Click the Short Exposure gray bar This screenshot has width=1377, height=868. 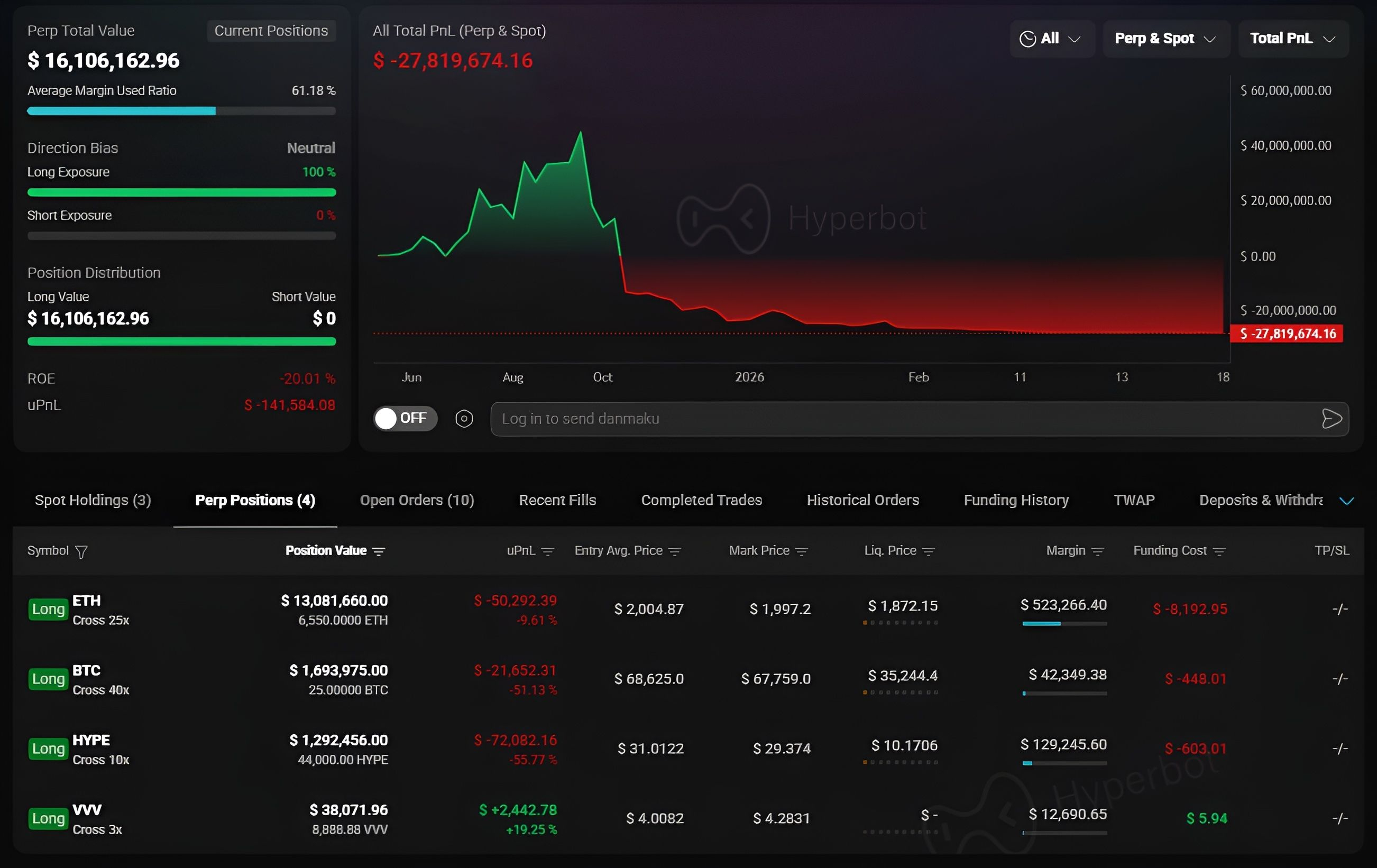181,236
